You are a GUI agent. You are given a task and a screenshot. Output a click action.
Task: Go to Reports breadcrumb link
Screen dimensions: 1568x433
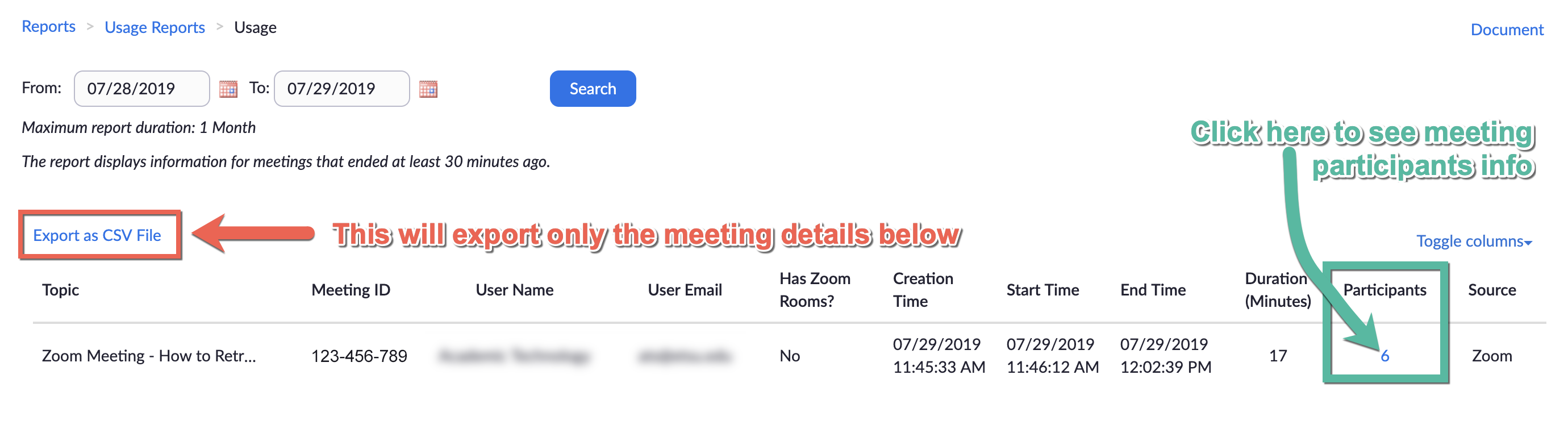49,27
